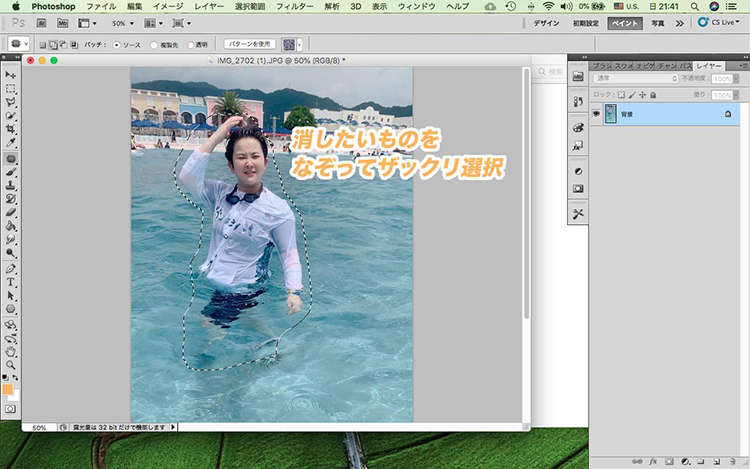Toggle lock position icon

[642, 95]
